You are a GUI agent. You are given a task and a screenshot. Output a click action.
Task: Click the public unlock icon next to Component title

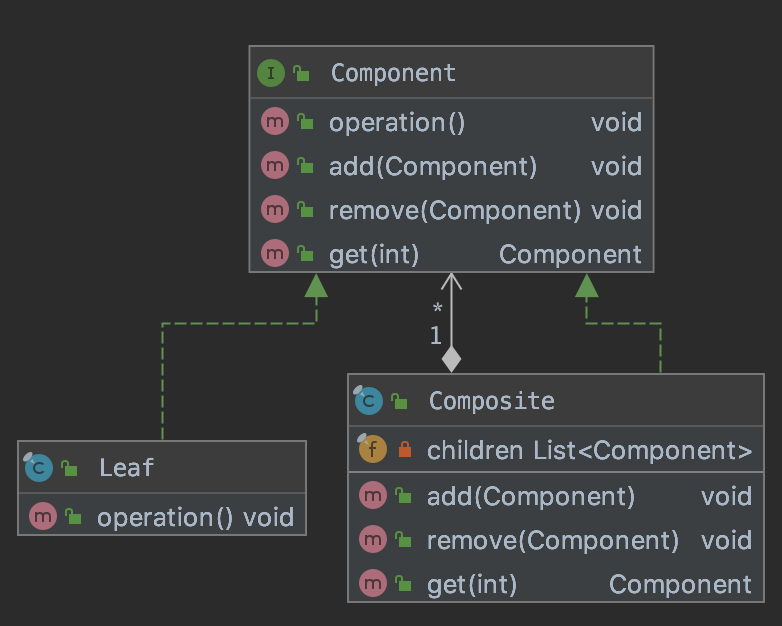pos(301,73)
